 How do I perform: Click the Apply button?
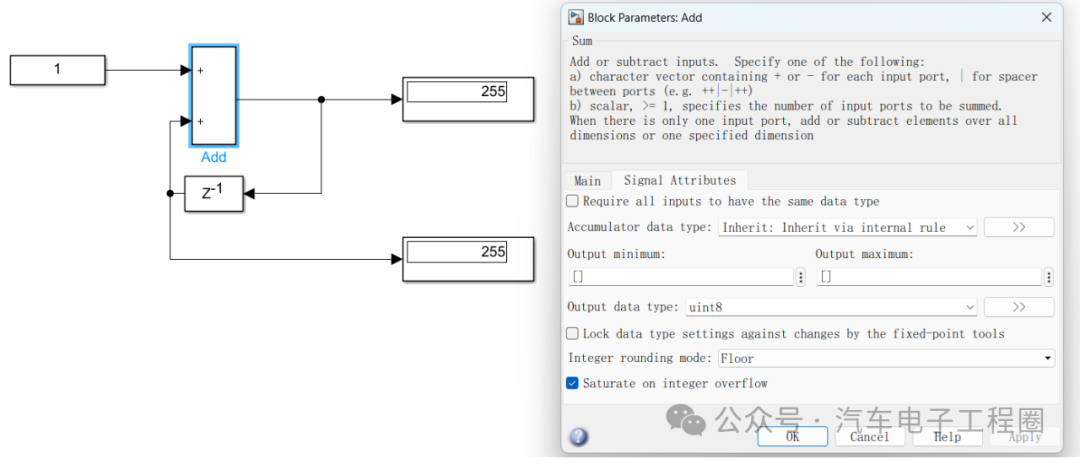coord(1025,436)
